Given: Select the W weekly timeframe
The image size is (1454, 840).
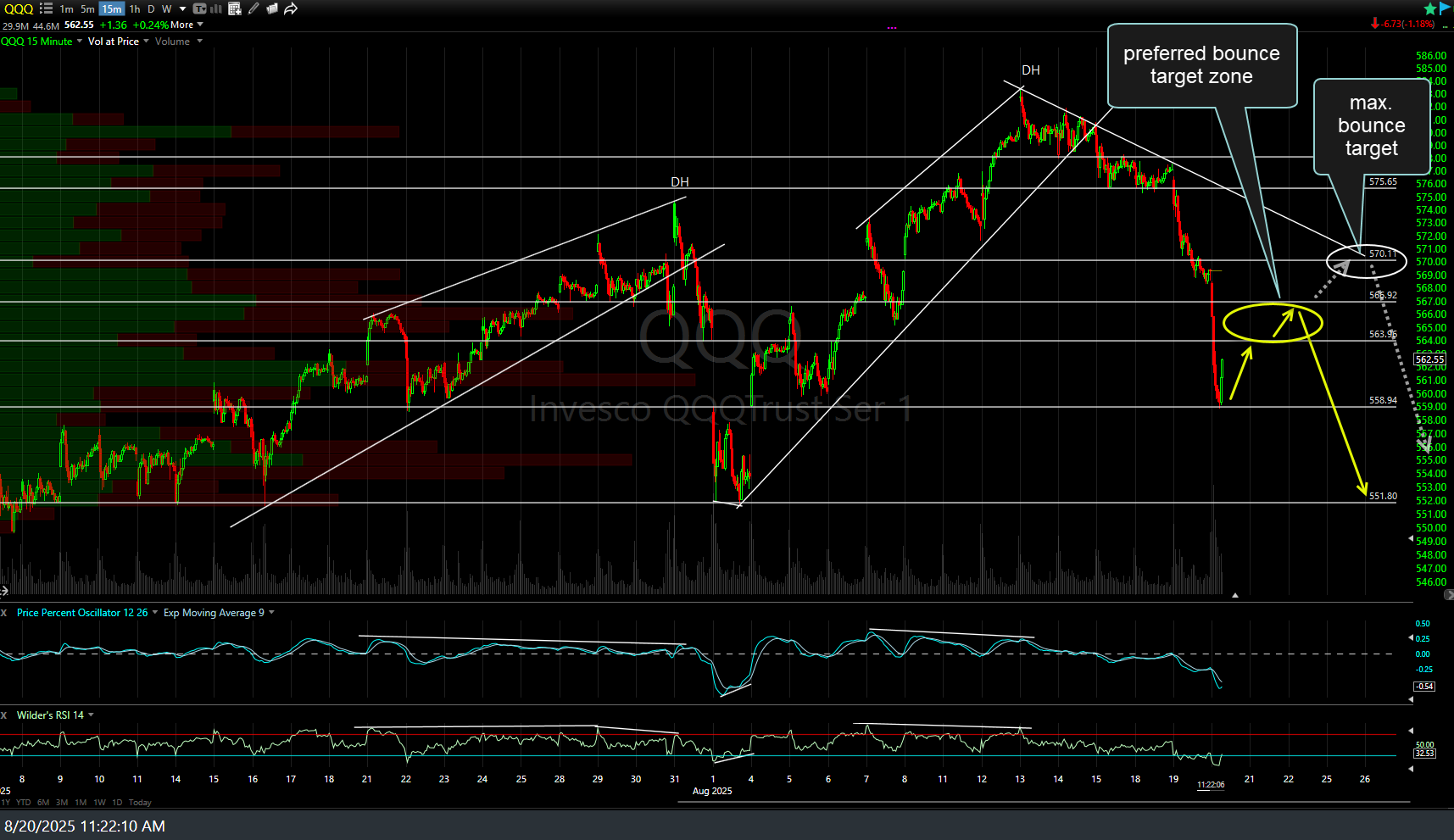Looking at the screenshot, I should (167, 8).
